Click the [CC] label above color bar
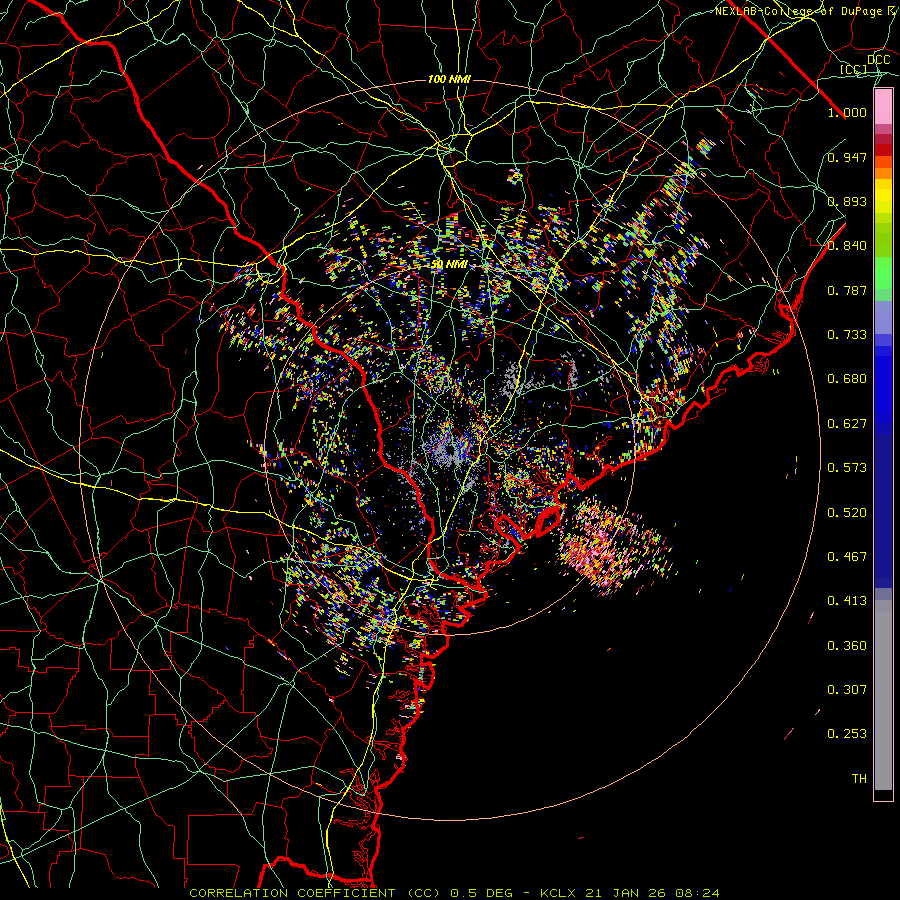The width and height of the screenshot is (900, 900). [x=854, y=69]
